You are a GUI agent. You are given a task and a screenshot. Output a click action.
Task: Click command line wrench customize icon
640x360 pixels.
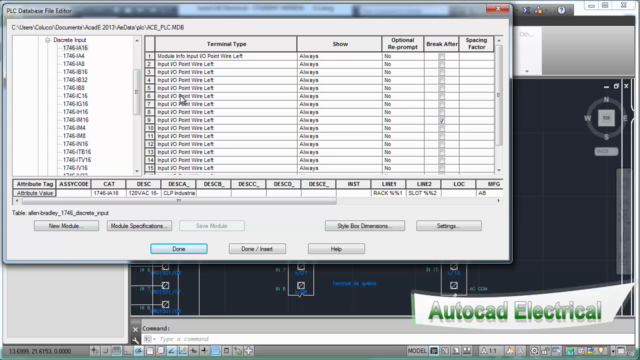(x=136, y=339)
